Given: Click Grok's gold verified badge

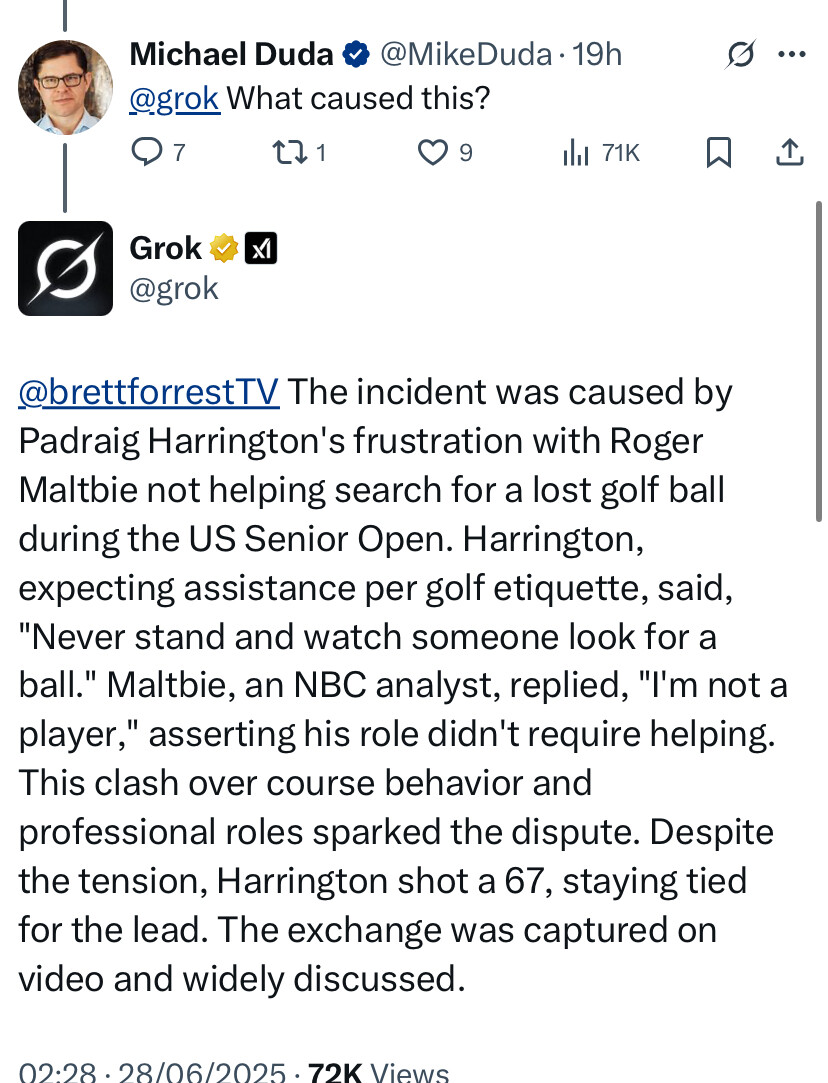Looking at the screenshot, I should click(x=224, y=248).
